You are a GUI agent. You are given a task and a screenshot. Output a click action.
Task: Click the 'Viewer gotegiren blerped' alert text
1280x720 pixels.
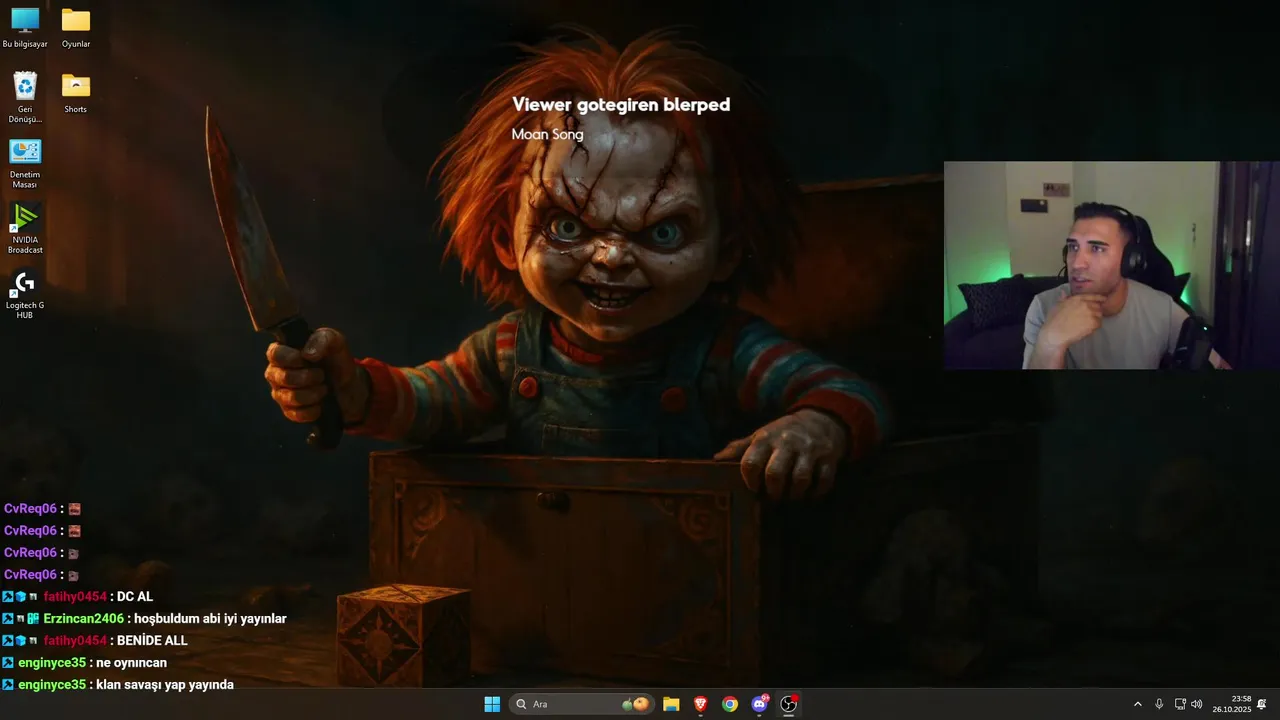click(x=621, y=104)
